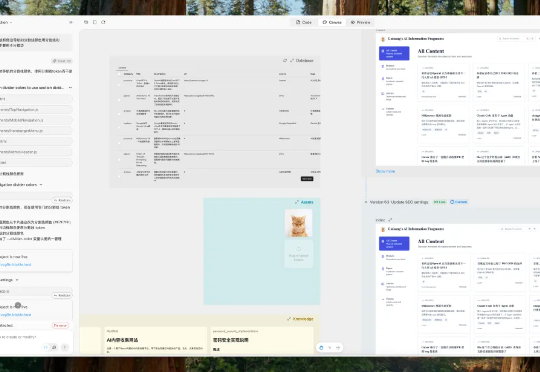
Task: Click the Restore button near the bottom of chat
Action: click(62, 296)
